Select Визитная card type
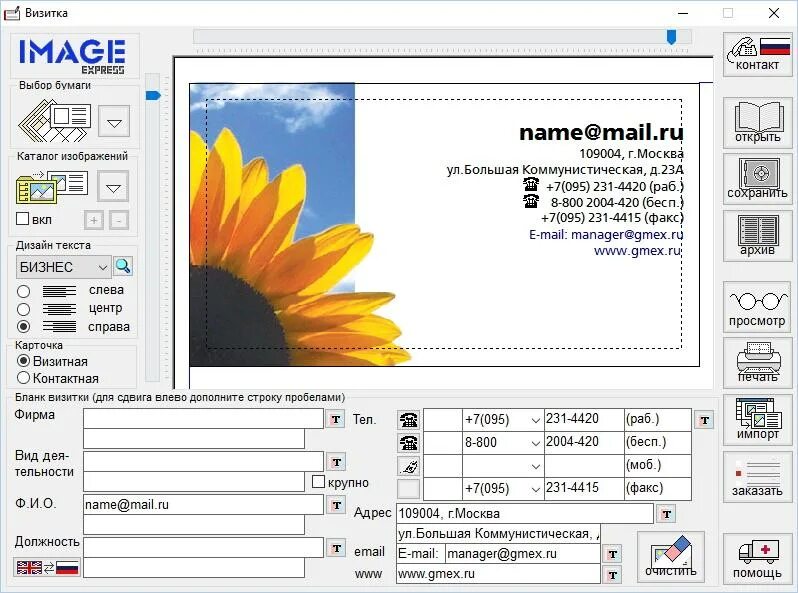The image size is (798, 593). 23,361
